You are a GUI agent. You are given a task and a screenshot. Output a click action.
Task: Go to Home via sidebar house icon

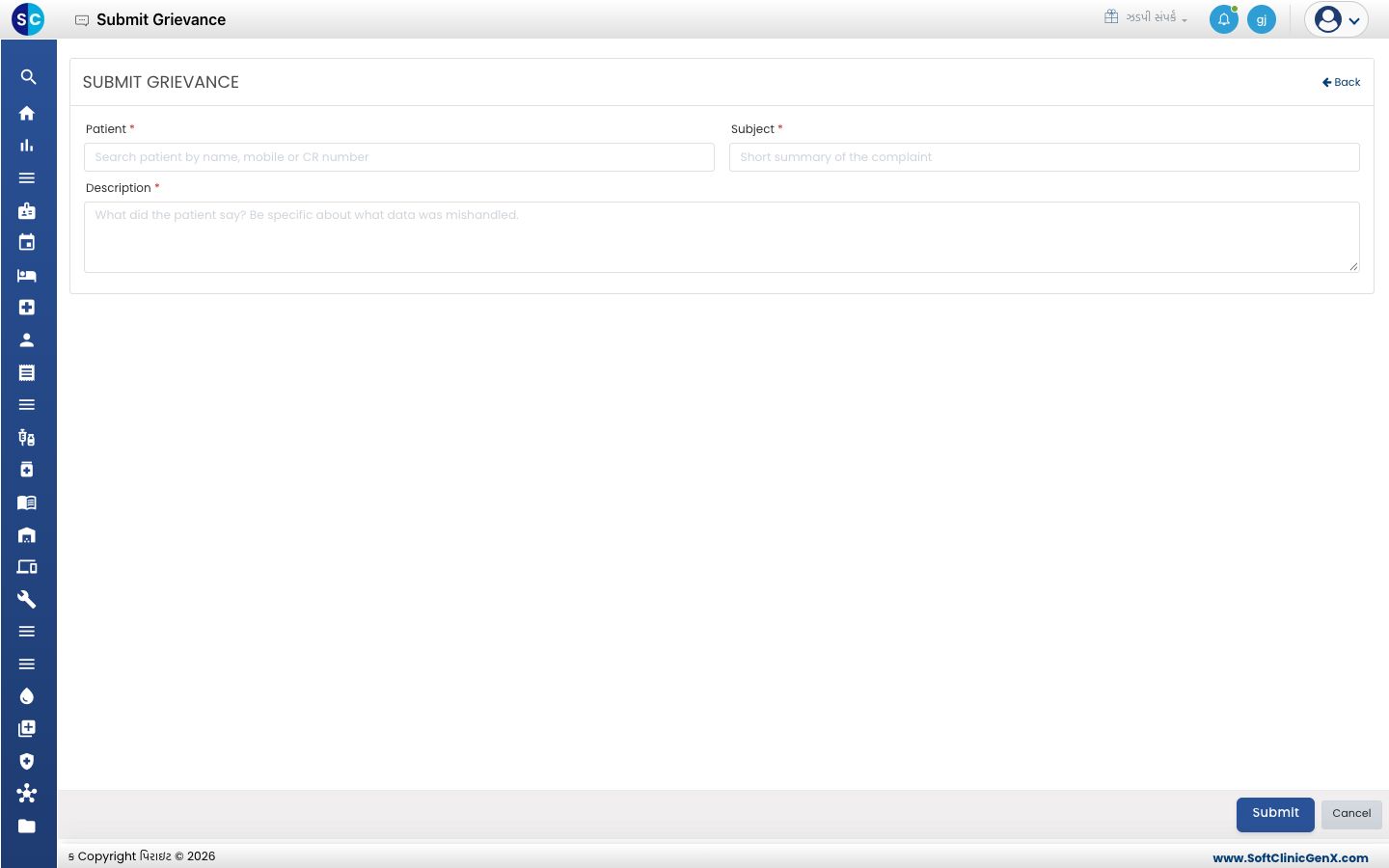point(27,113)
